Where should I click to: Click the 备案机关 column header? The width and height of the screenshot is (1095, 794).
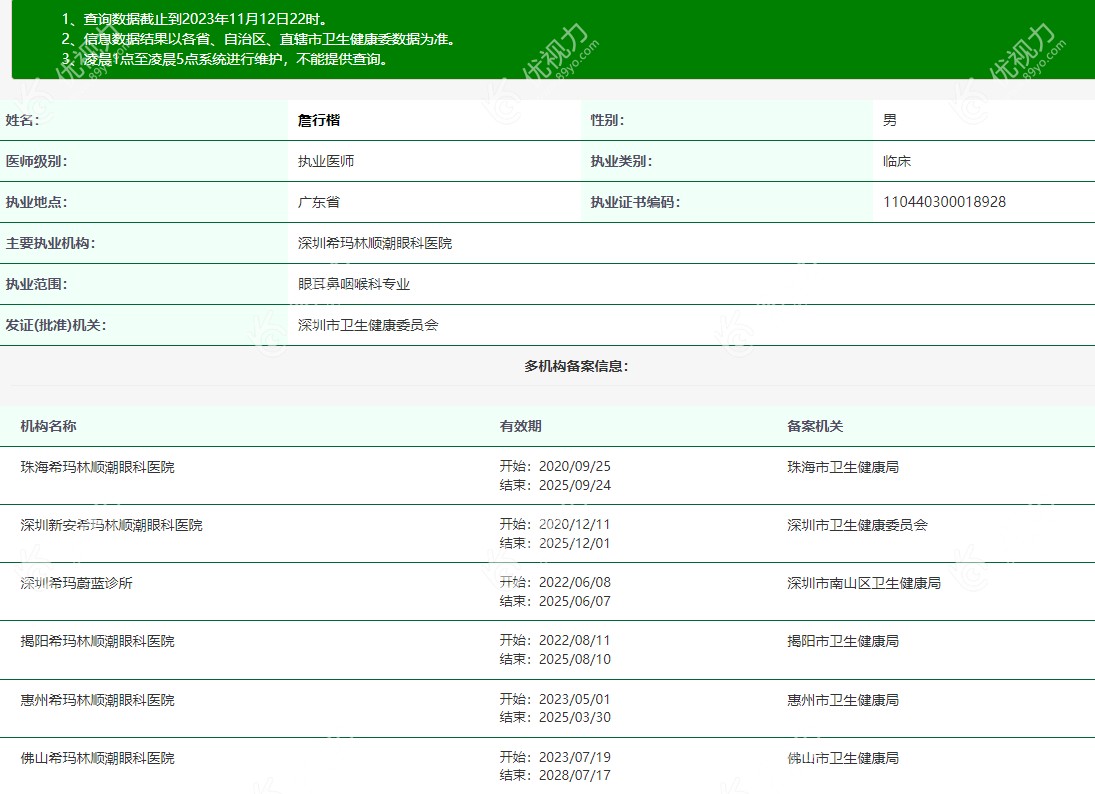pos(815,426)
